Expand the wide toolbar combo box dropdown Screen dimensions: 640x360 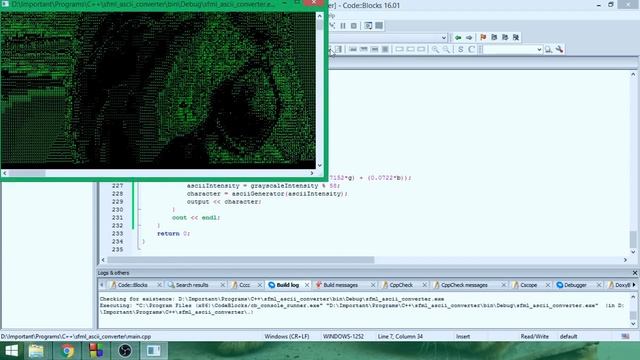(x=444, y=38)
